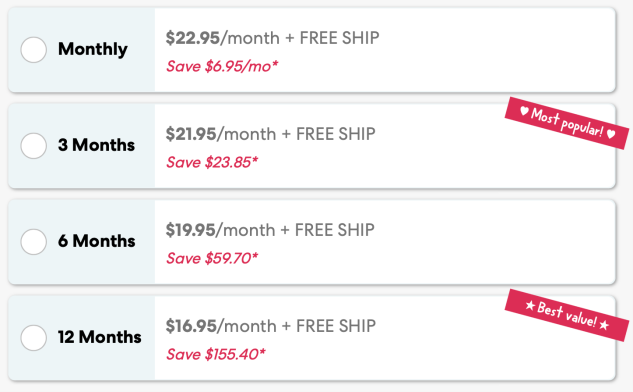Click the Monthly plan label

93,49
